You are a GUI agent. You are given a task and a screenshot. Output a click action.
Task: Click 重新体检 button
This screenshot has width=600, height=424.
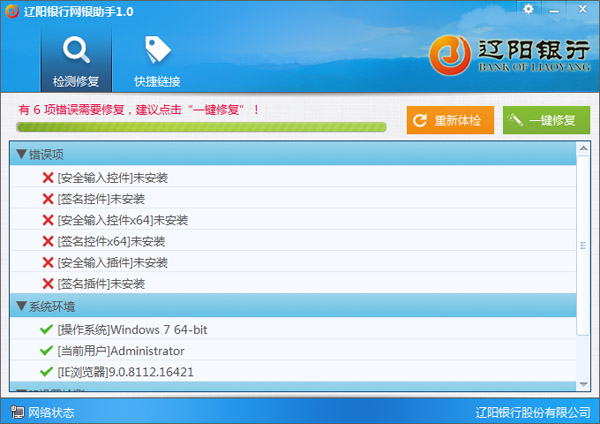click(x=450, y=120)
